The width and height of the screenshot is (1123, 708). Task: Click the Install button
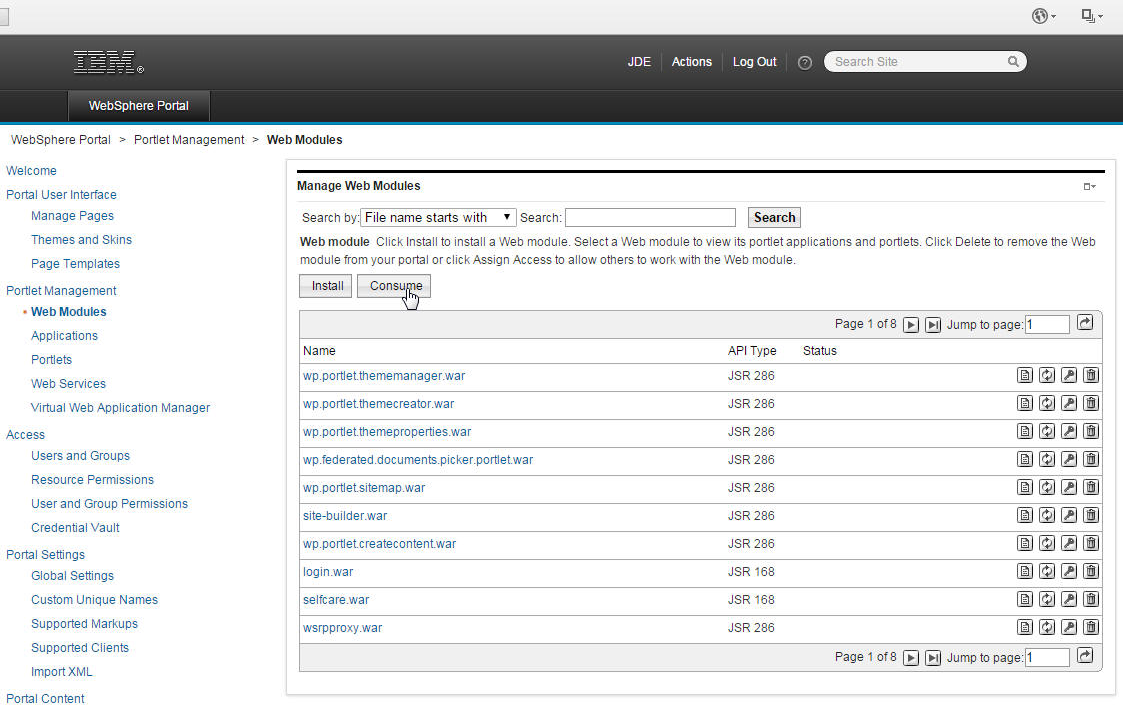(x=326, y=286)
